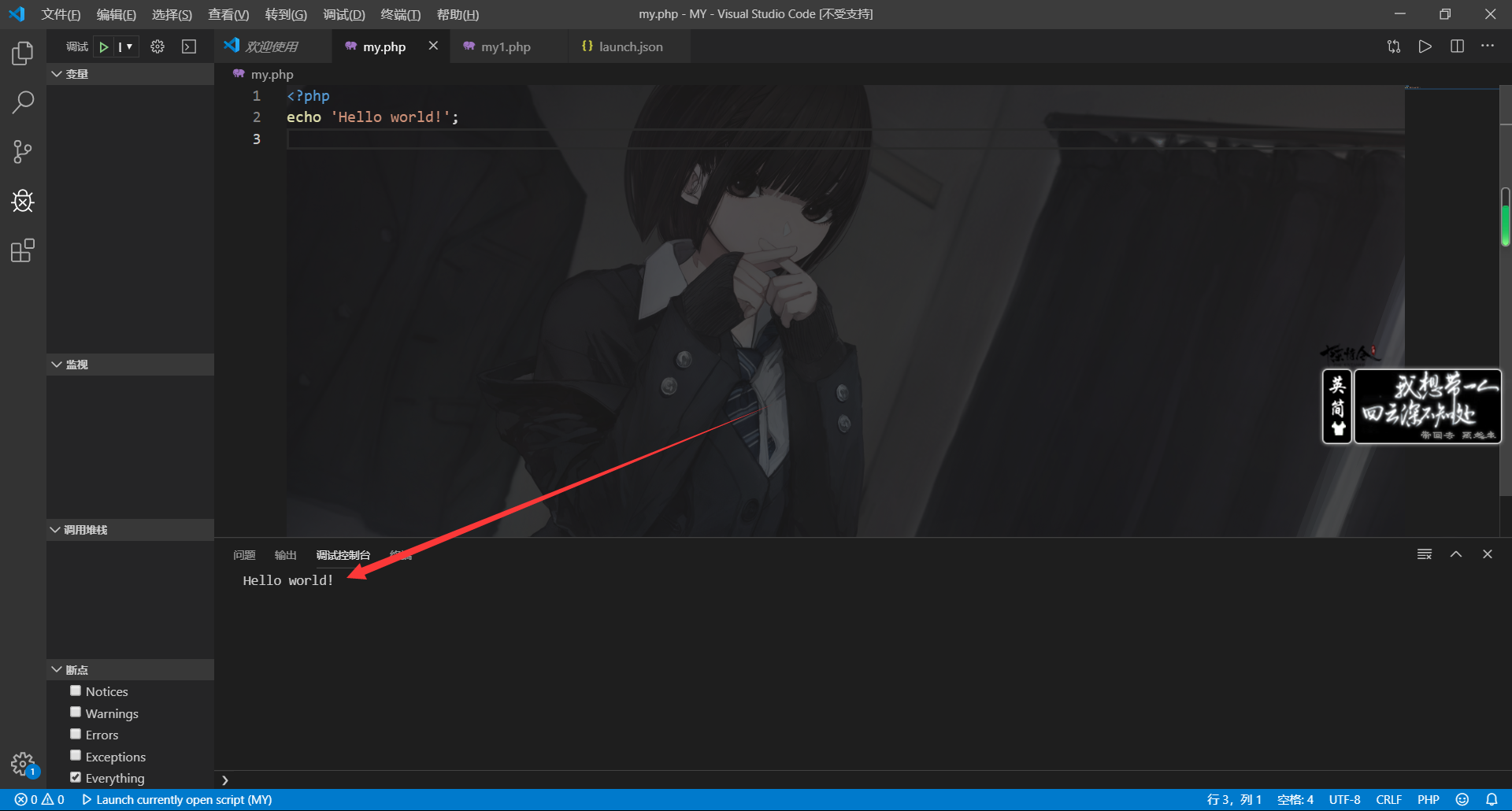Open the Manage gear in activity bar
The height and width of the screenshot is (811, 1512).
point(23,764)
